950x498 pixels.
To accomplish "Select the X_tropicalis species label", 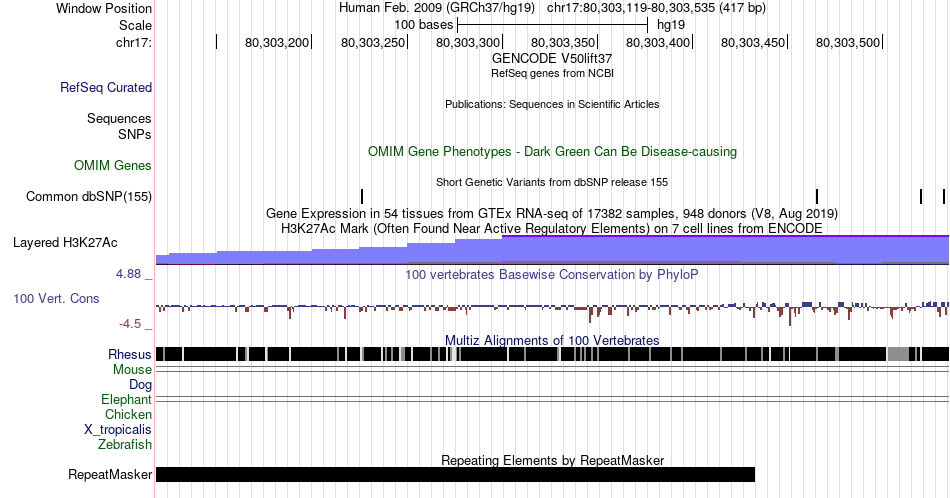I will pos(118,430).
